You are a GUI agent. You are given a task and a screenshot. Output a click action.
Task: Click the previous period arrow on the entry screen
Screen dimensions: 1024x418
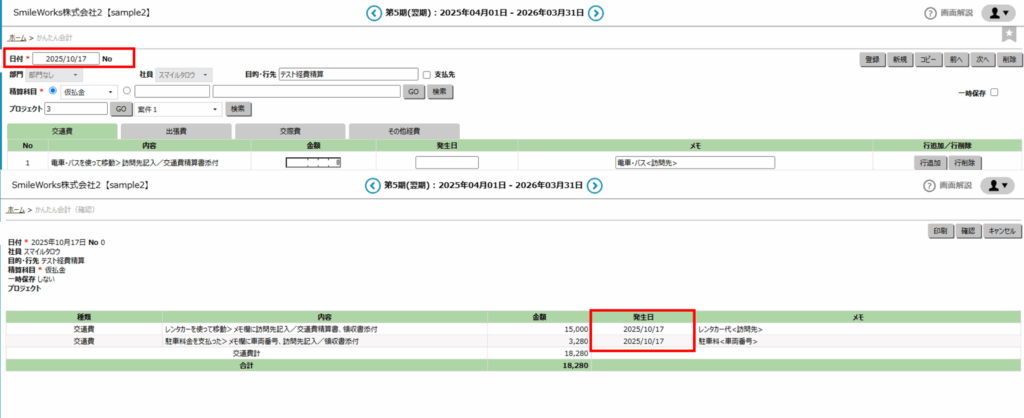[374, 13]
